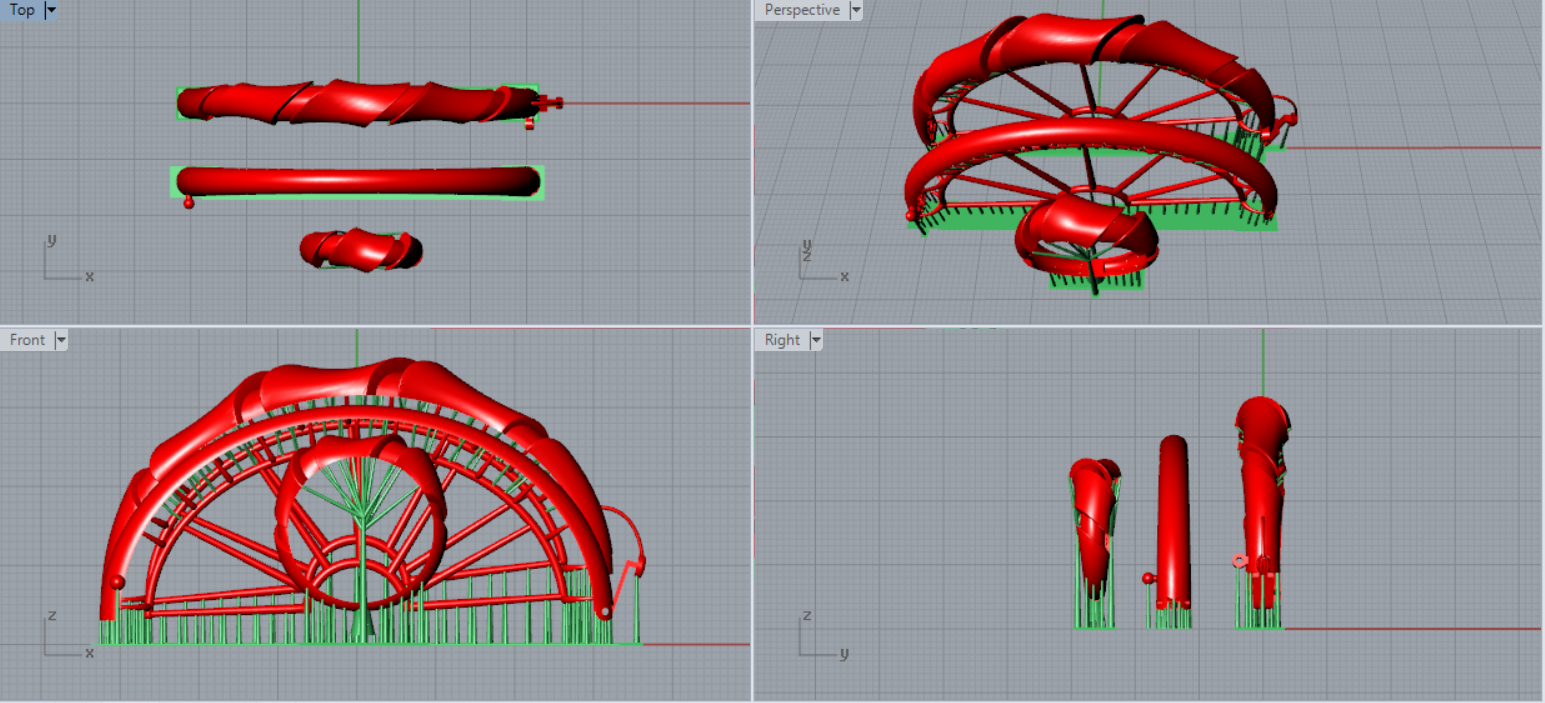Click the XZ axis icon in Front view
The image size is (1545, 703).
tap(64, 637)
